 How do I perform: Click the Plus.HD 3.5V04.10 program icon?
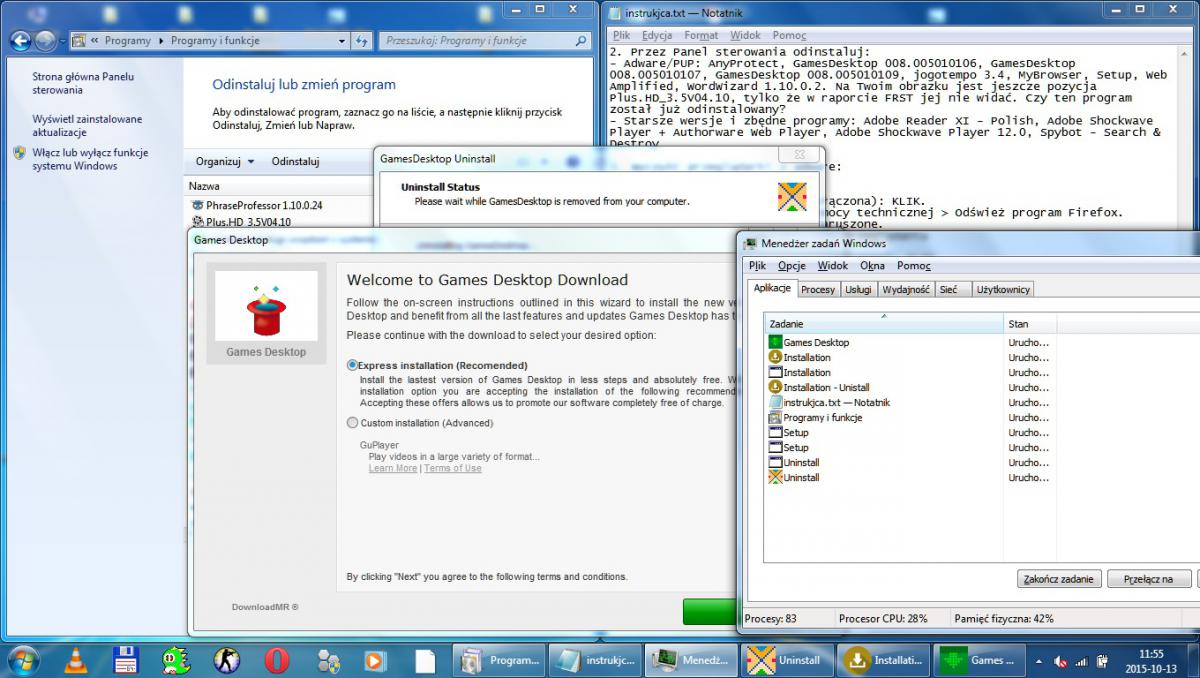tap(197, 222)
